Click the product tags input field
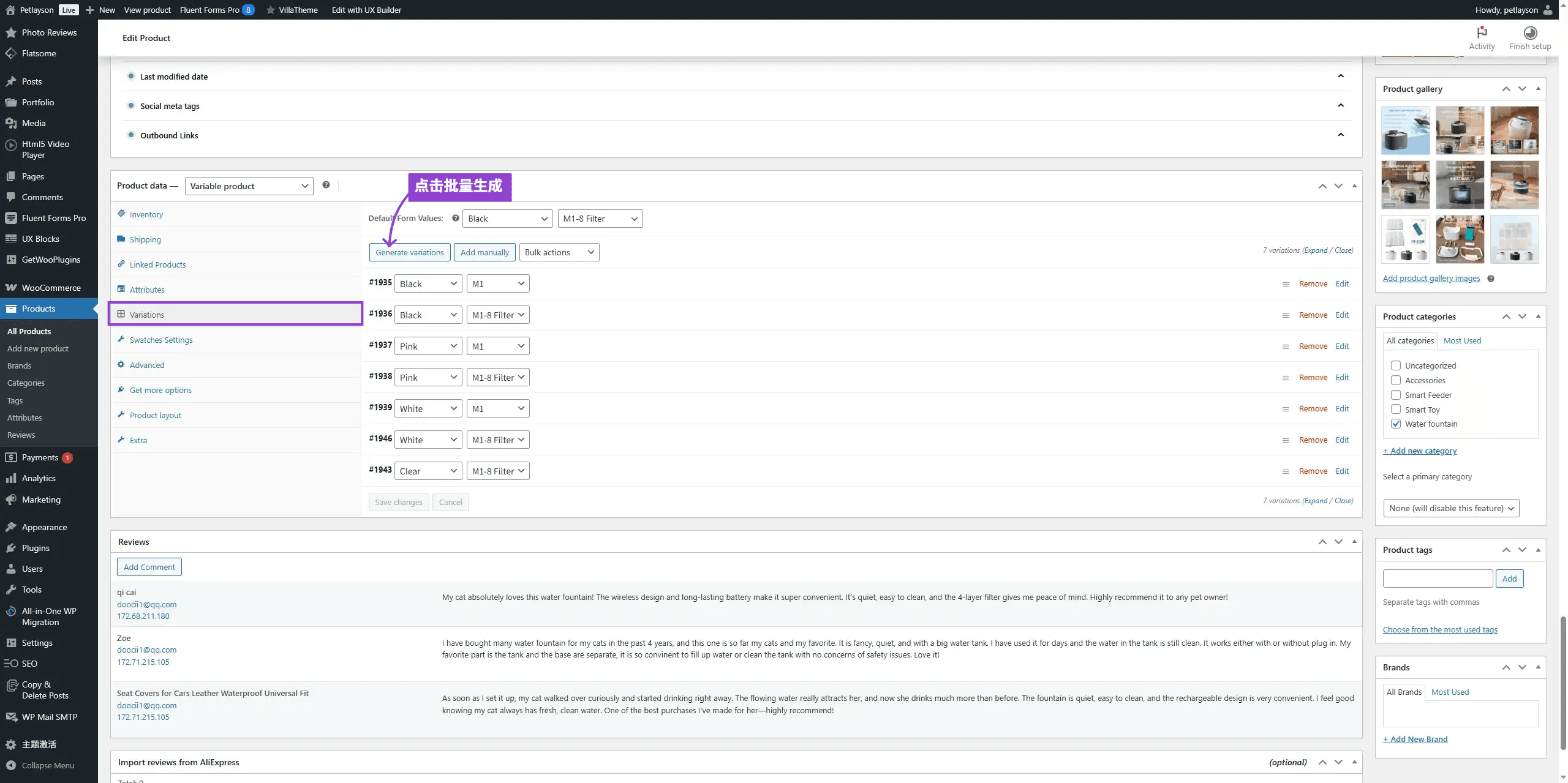1568x783 pixels. pyautogui.click(x=1437, y=579)
